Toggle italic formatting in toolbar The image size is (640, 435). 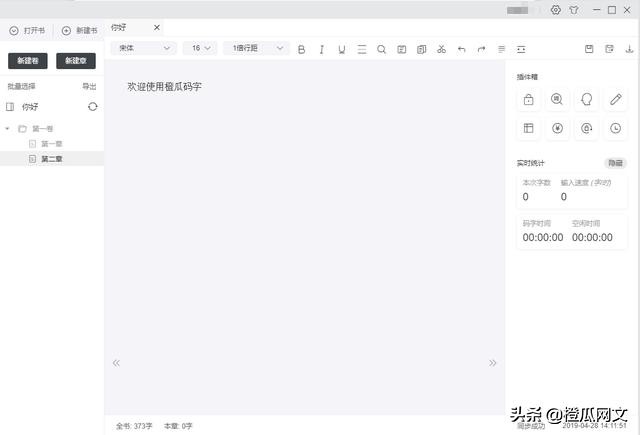[x=322, y=49]
